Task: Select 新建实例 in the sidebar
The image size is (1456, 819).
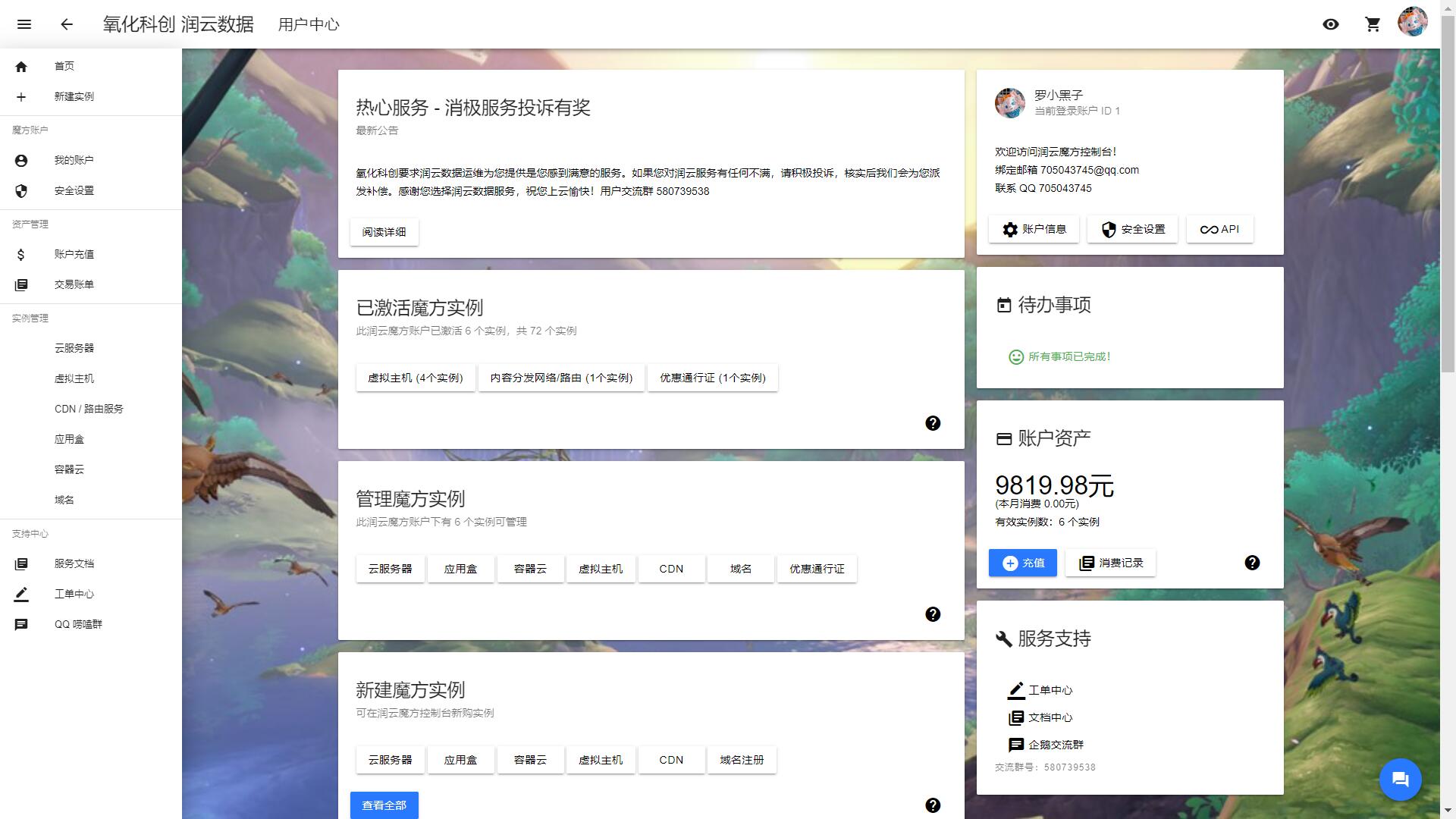Action: pyautogui.click(x=91, y=96)
